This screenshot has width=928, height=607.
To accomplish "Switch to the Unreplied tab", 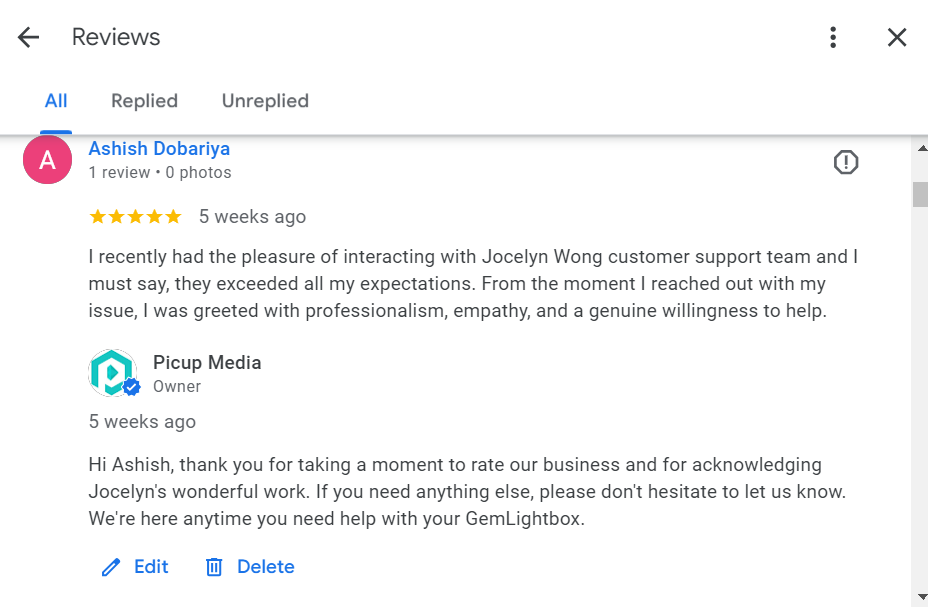I will pos(265,101).
